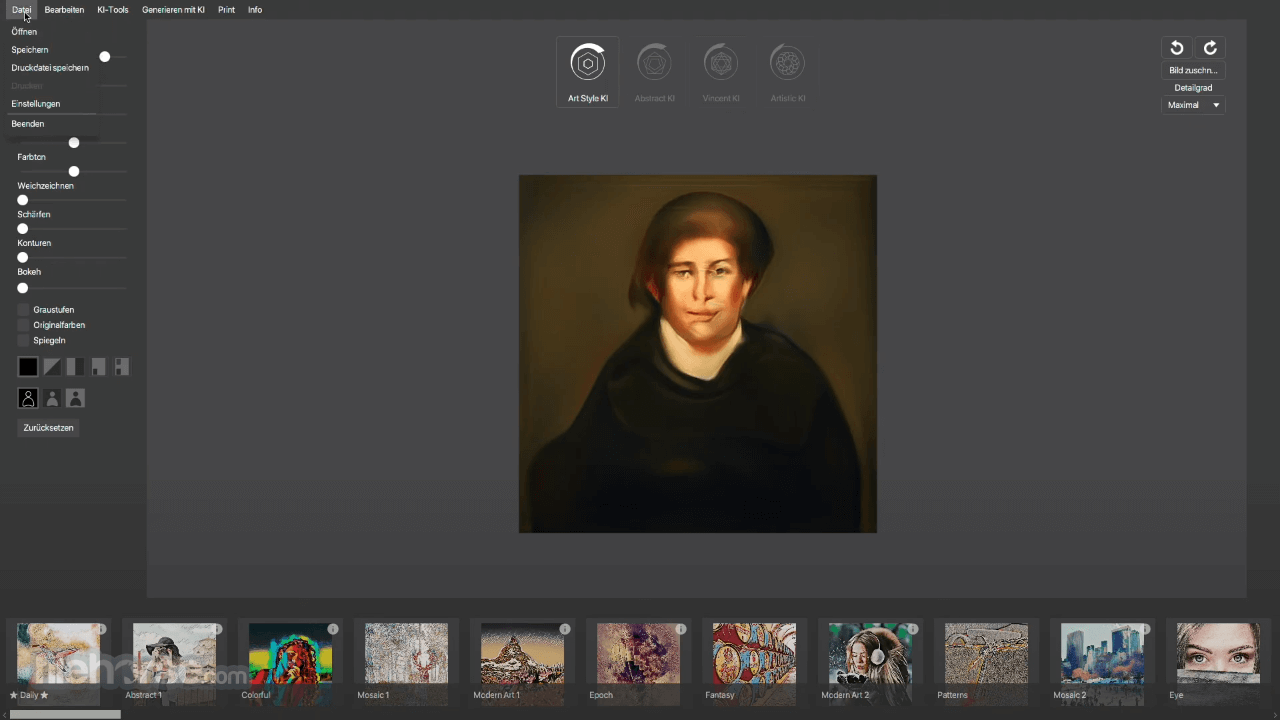The width and height of the screenshot is (1280, 720).
Task: Undo with the counter-clockwise arrow icon
Action: point(1177,48)
